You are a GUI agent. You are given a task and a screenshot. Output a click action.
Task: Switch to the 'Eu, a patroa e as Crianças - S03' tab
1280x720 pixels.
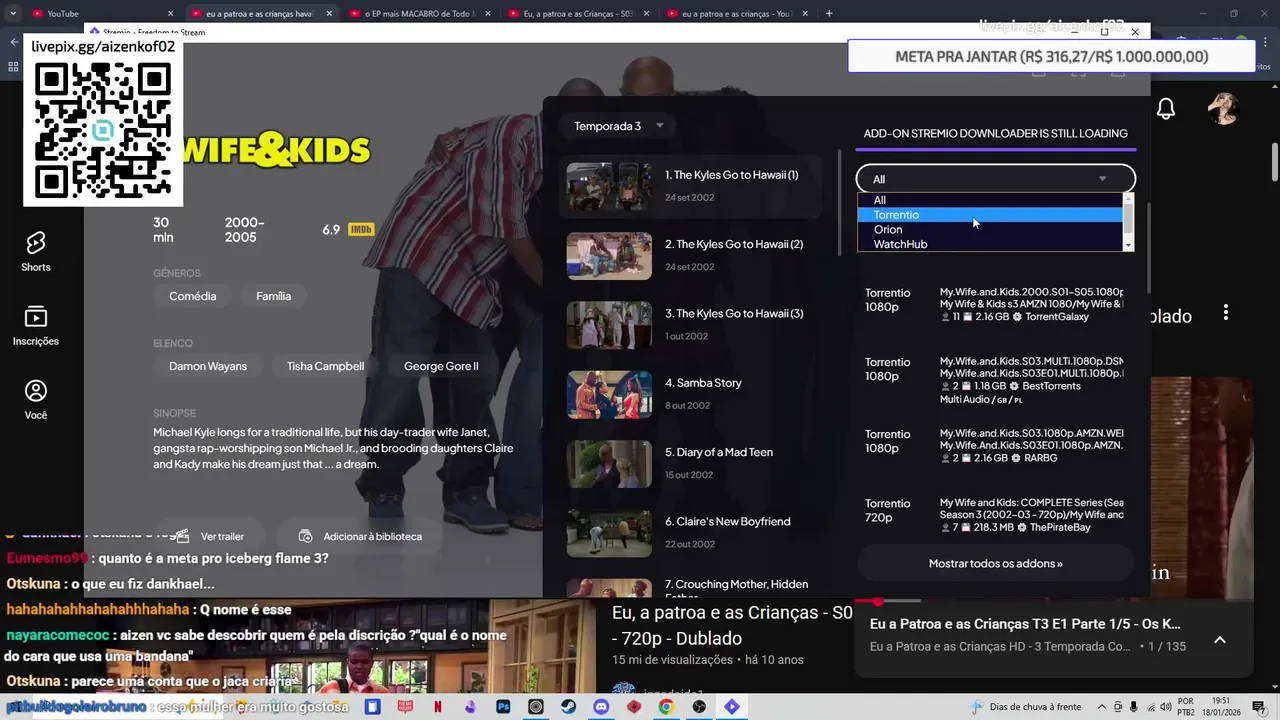tap(577, 13)
